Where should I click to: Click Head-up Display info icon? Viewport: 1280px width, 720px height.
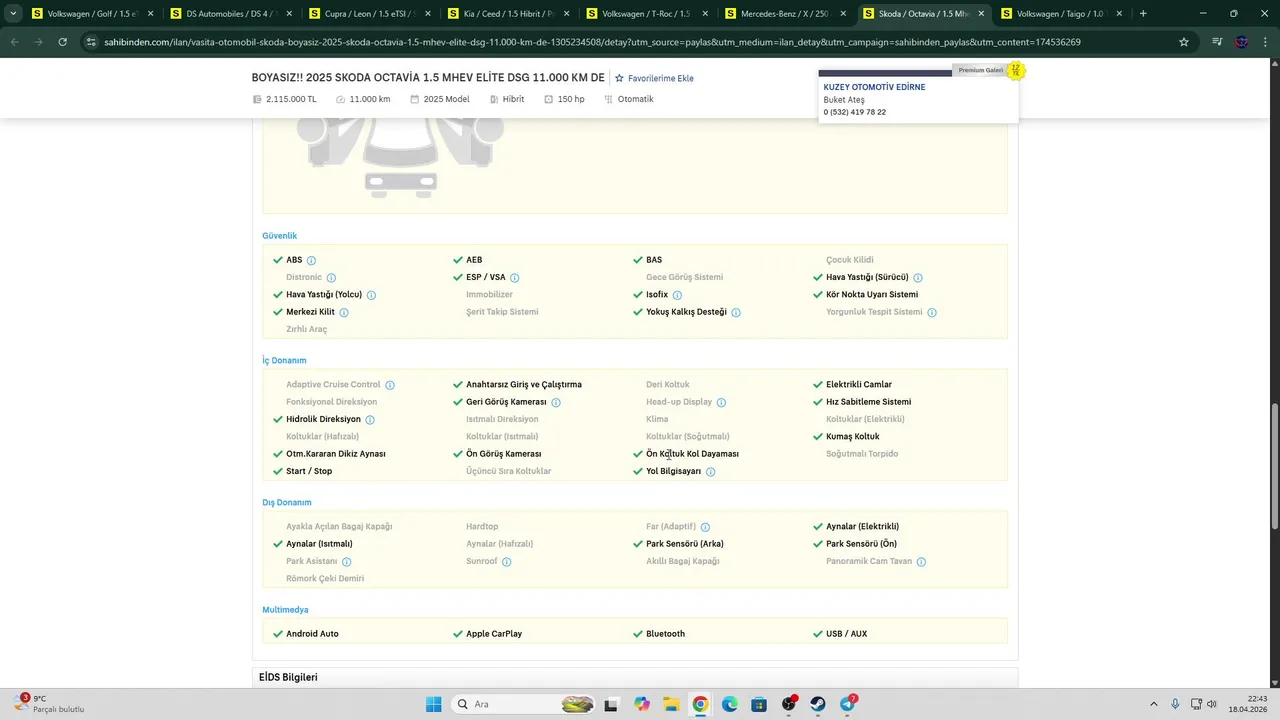(x=721, y=402)
